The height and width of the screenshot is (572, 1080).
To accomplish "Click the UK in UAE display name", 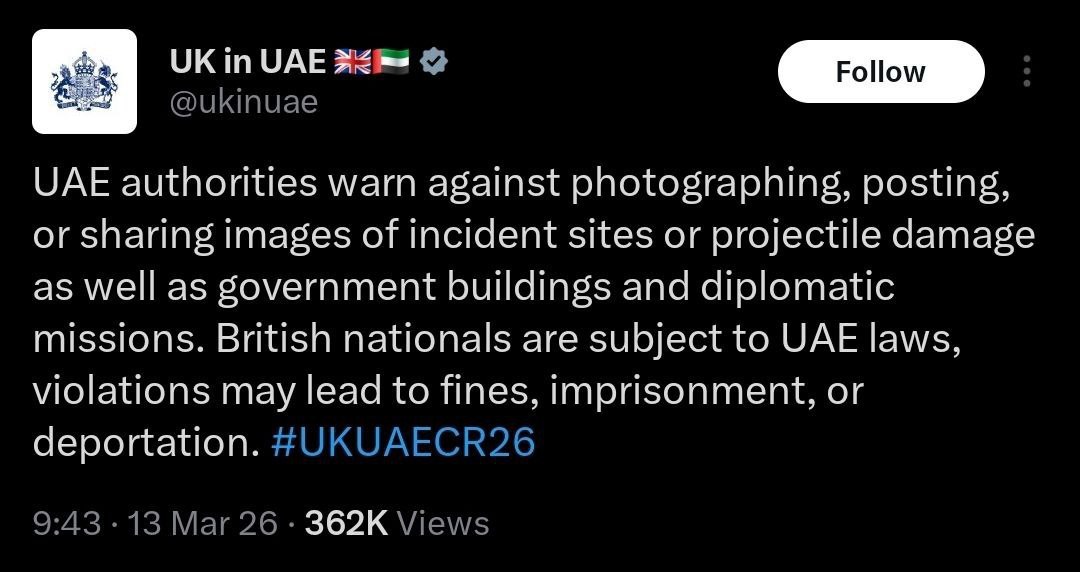I will point(248,63).
